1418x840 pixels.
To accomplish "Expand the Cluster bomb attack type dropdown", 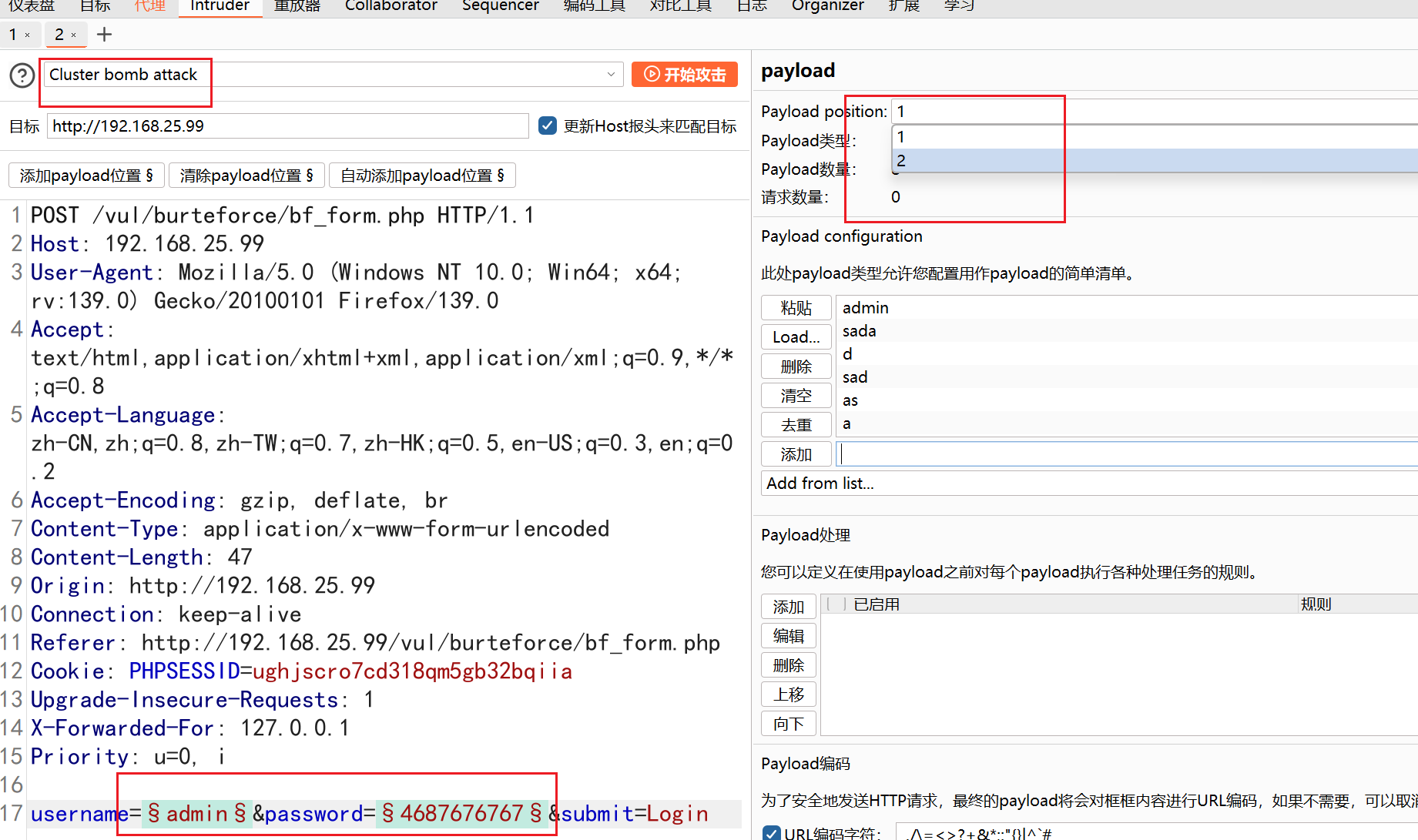I will click(x=611, y=75).
